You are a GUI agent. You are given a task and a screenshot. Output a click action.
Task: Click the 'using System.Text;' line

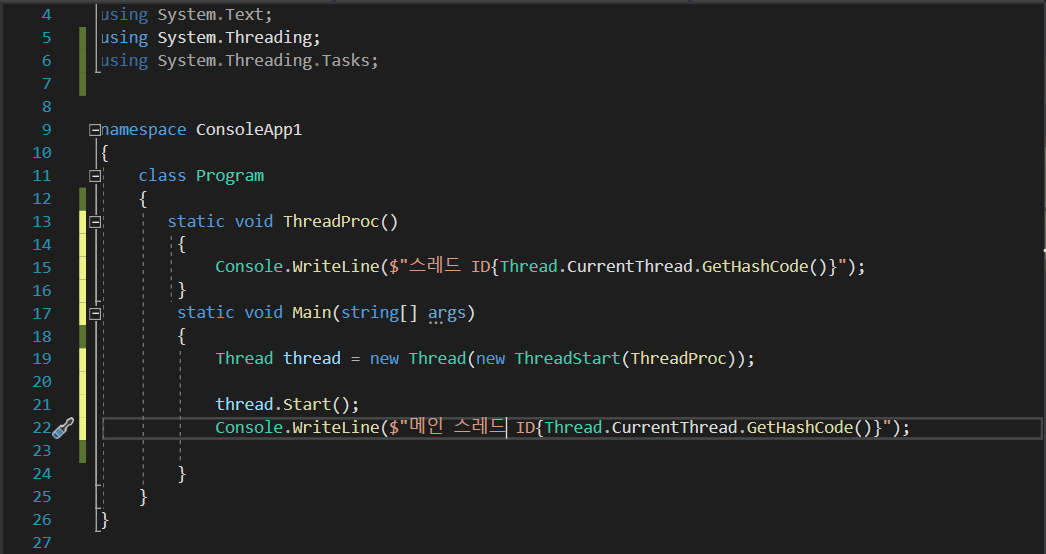[x=186, y=15]
